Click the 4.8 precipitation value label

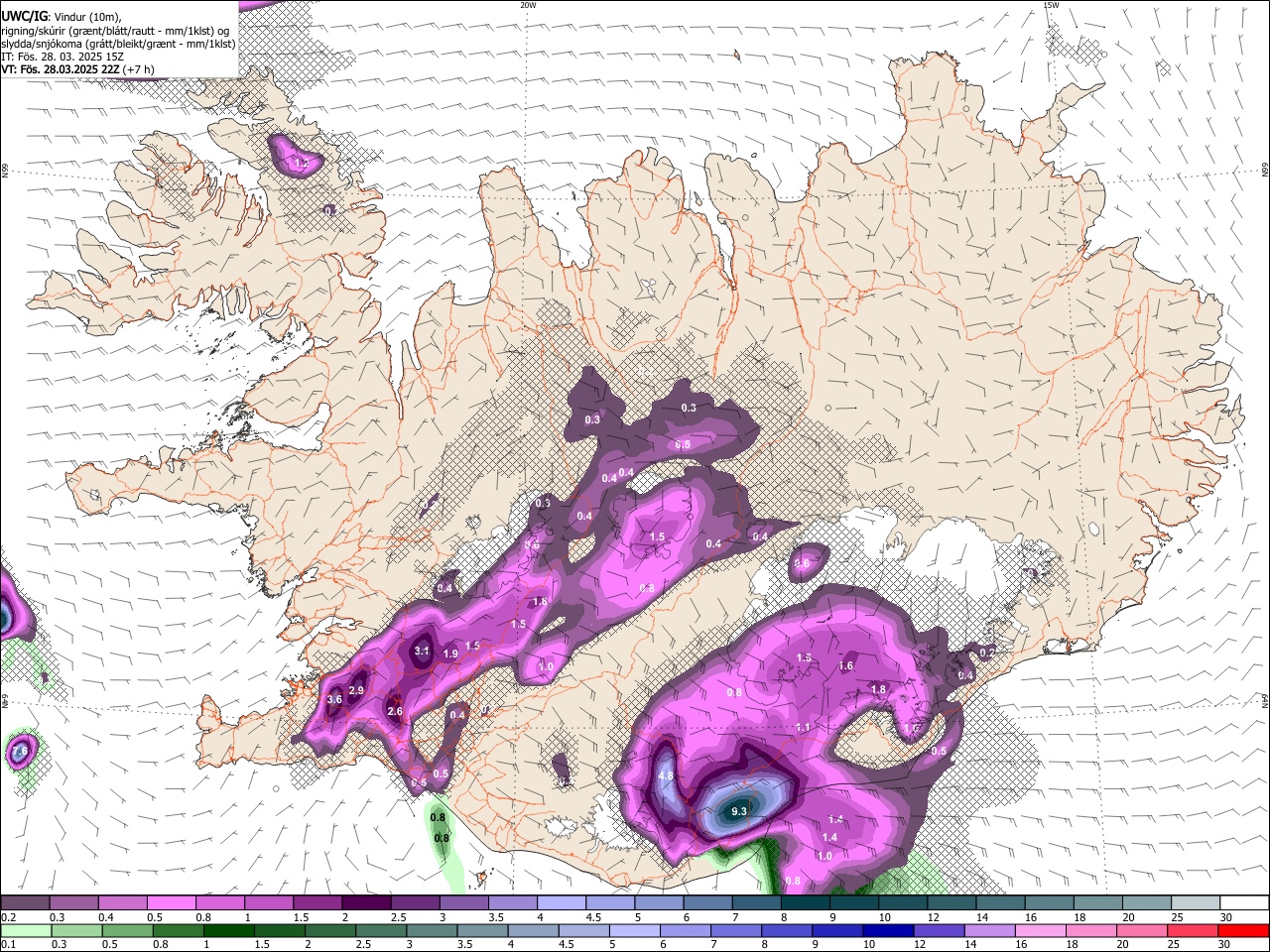click(666, 775)
